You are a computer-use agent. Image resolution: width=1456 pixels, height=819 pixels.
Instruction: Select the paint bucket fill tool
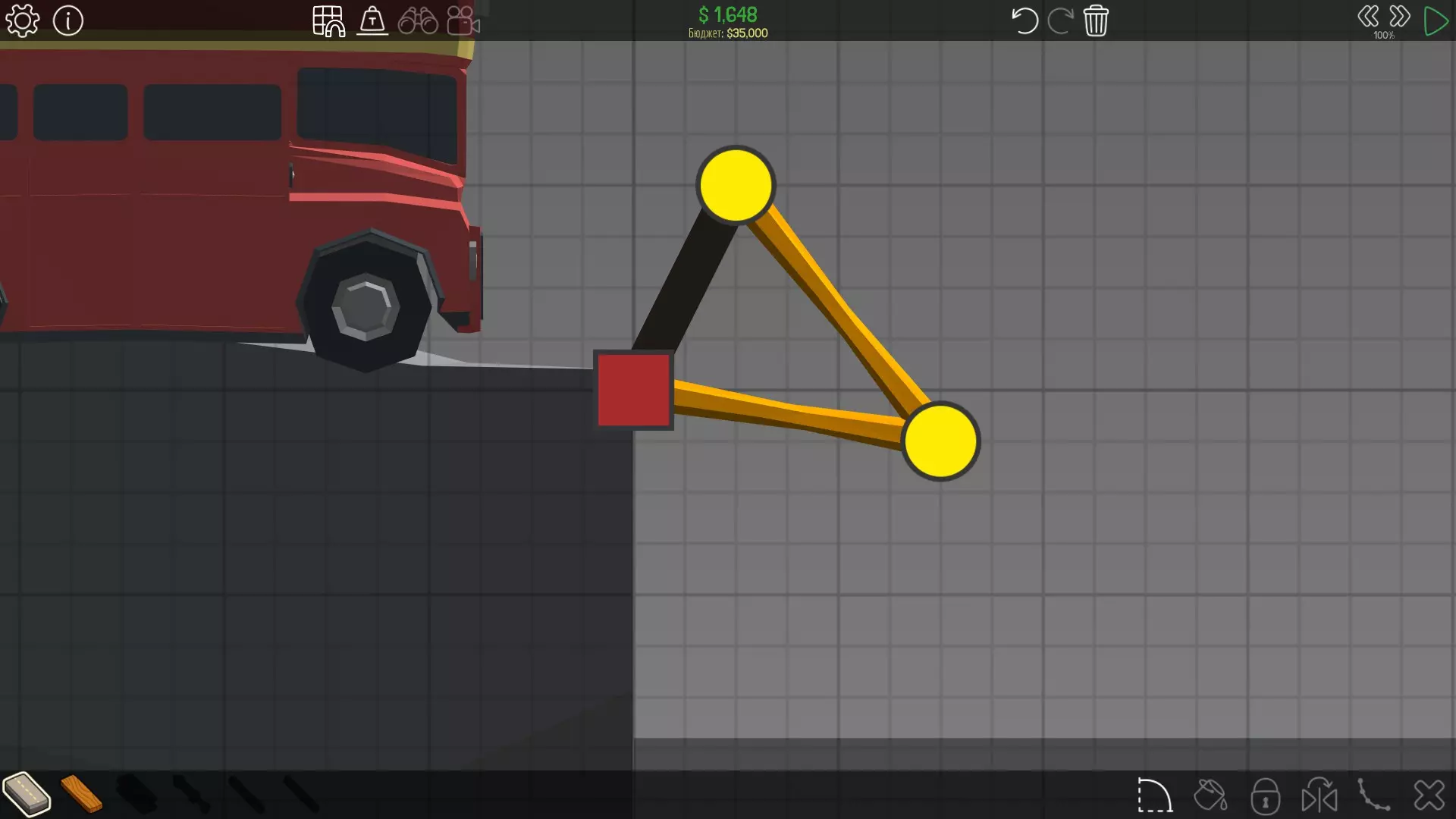pyautogui.click(x=1210, y=796)
